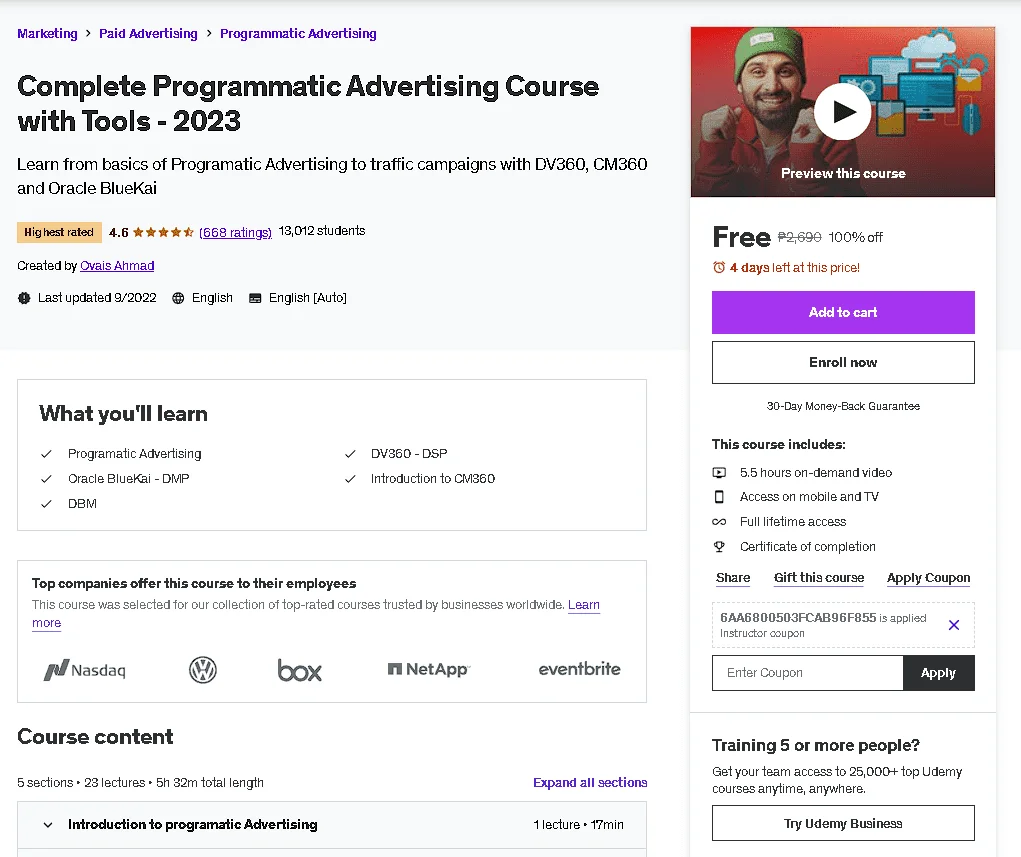The height and width of the screenshot is (857, 1021).
Task: Apply the entered coupon
Action: click(938, 673)
